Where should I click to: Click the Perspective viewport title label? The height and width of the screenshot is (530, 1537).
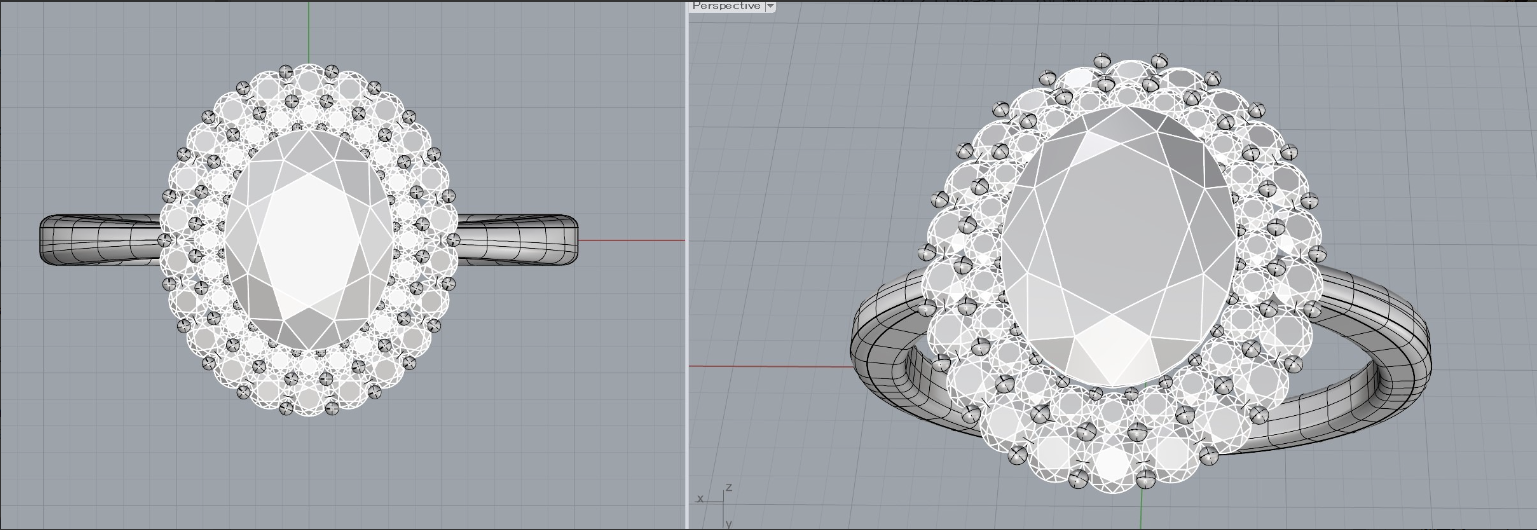[x=727, y=6]
